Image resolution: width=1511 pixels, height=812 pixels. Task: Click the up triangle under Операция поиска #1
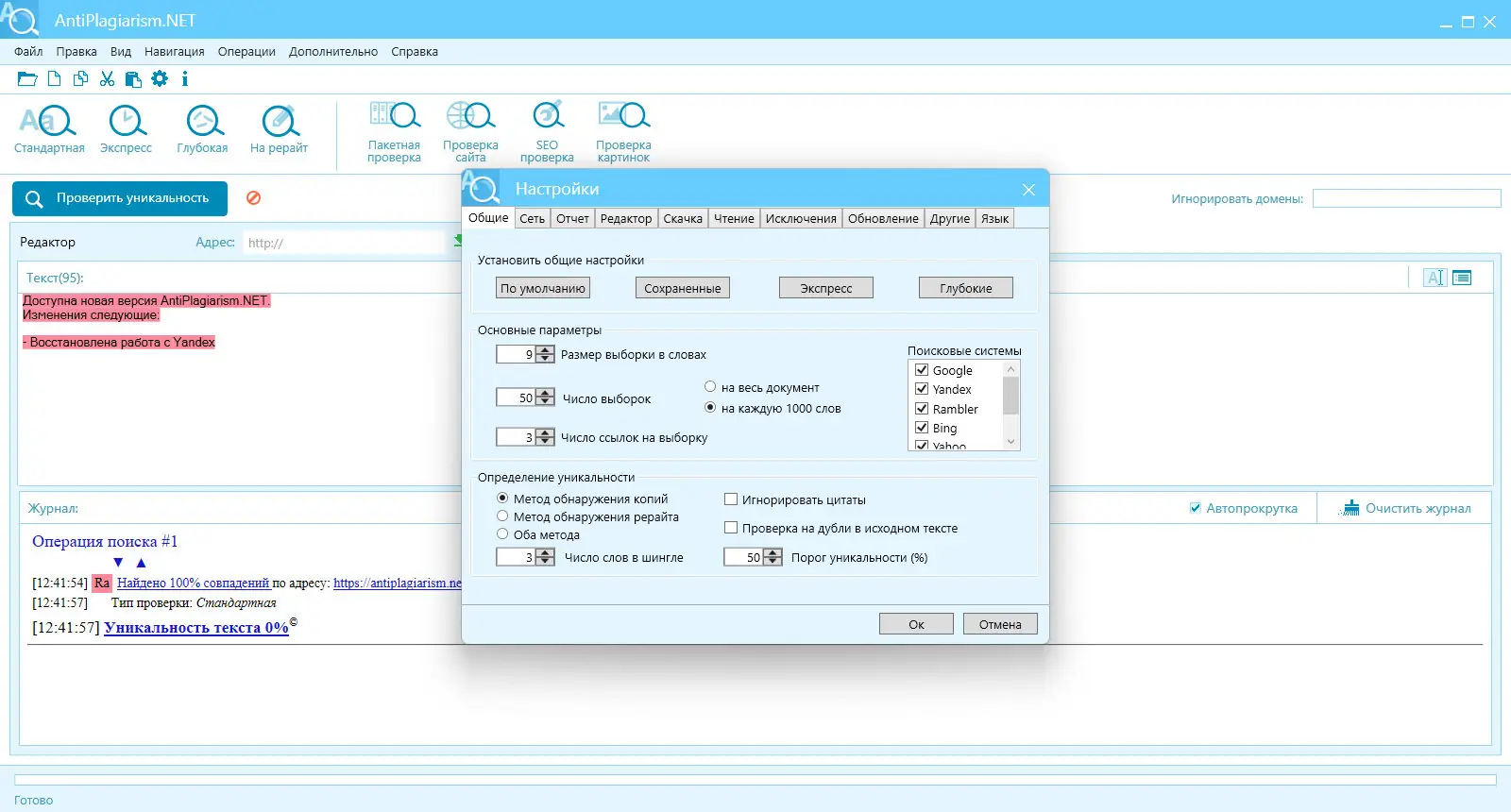click(141, 563)
